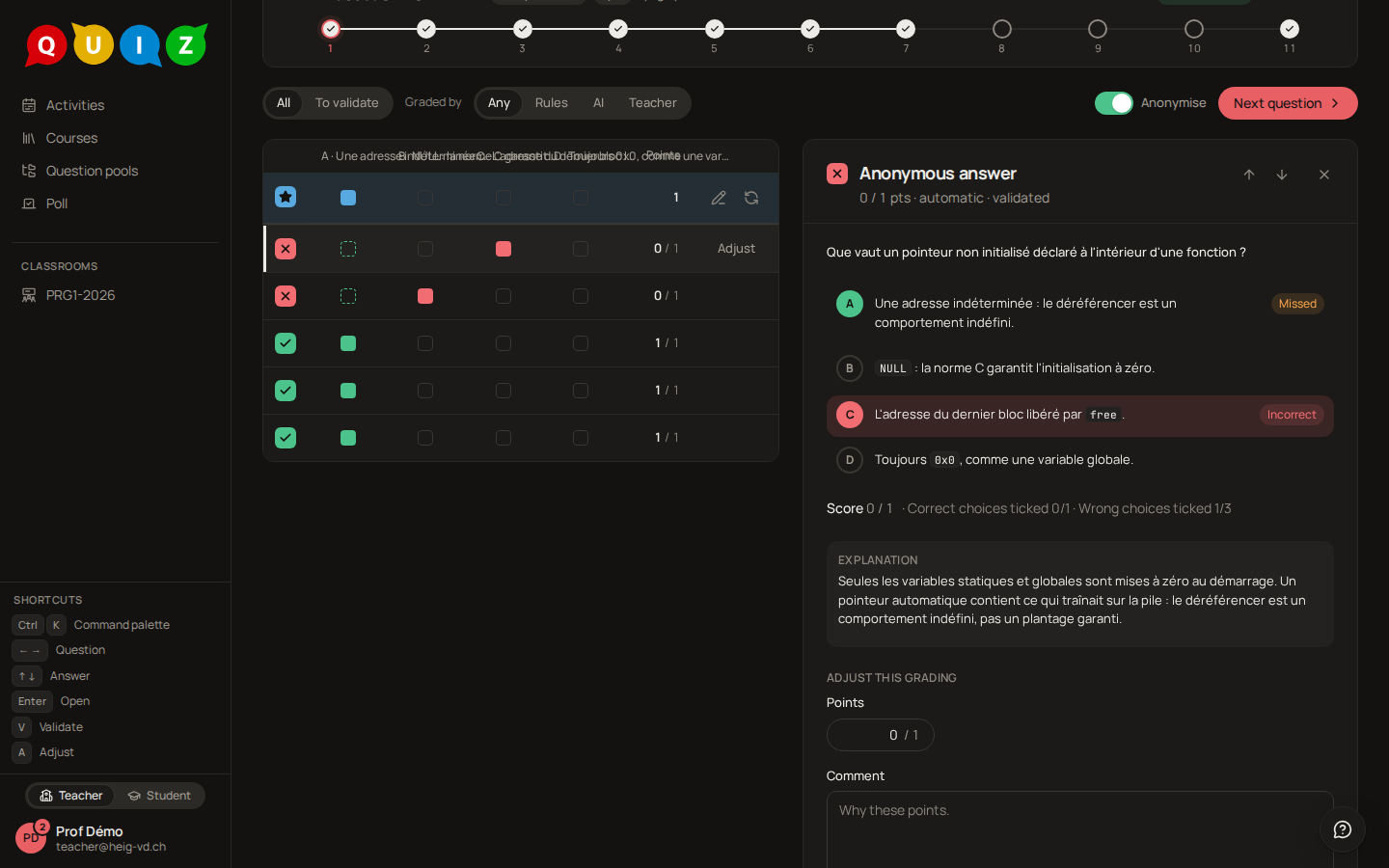Click the regrade refresh icon
This screenshot has height=868, width=1389.
(751, 198)
